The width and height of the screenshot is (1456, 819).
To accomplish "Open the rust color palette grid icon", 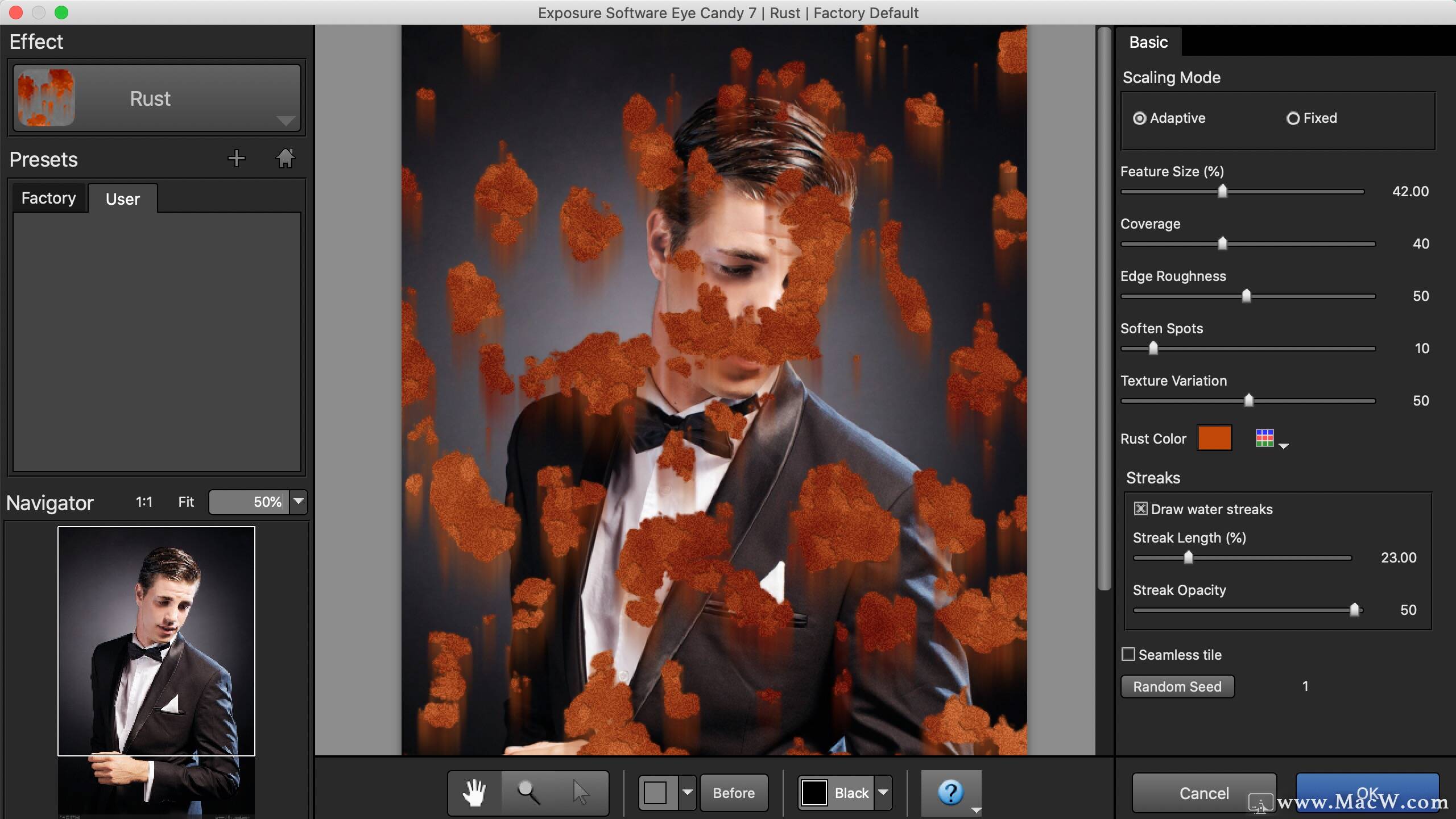I will tap(1265, 439).
